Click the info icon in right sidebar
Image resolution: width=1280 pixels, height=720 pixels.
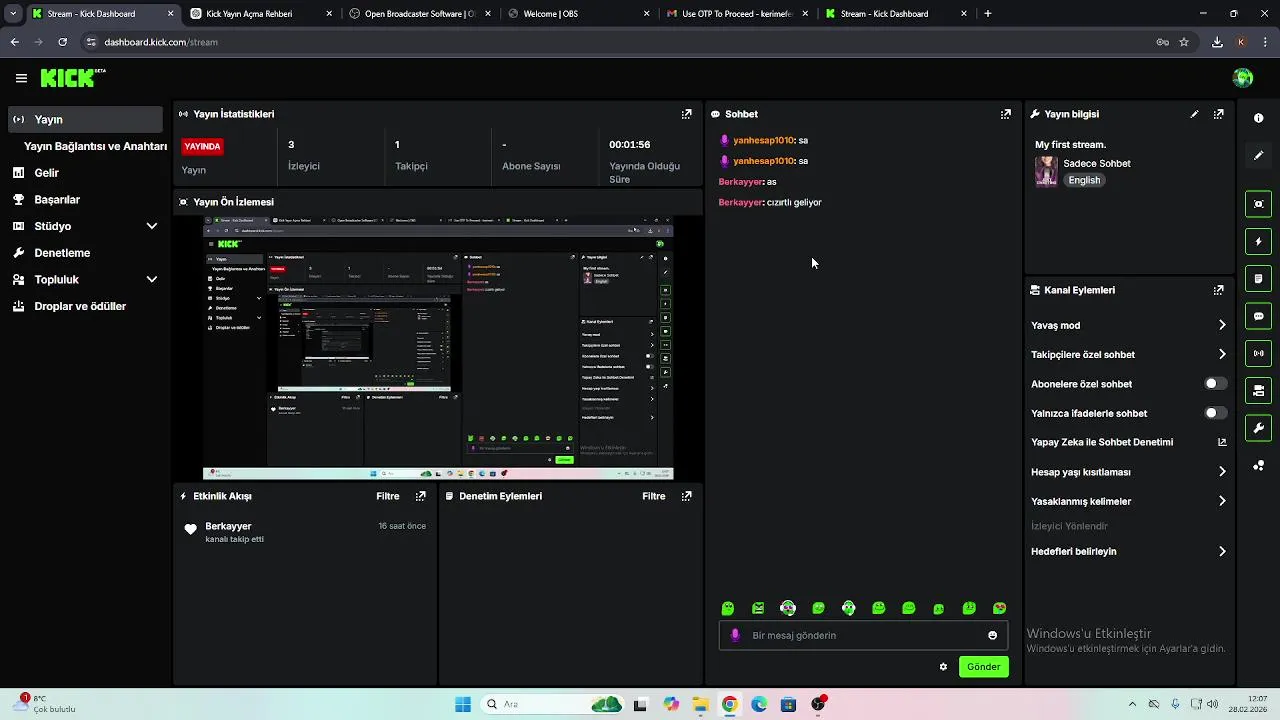(x=1258, y=118)
